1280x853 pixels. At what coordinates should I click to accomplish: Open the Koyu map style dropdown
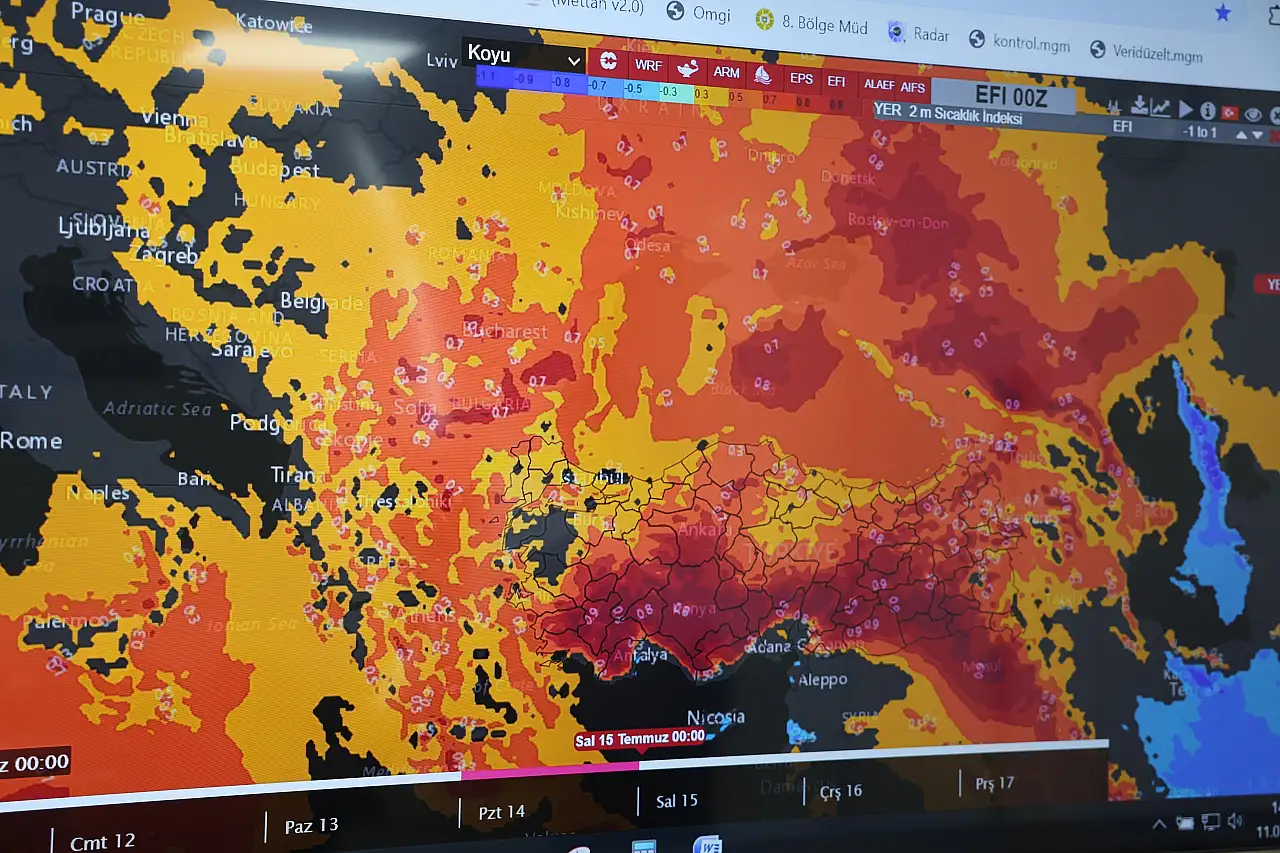(x=524, y=55)
